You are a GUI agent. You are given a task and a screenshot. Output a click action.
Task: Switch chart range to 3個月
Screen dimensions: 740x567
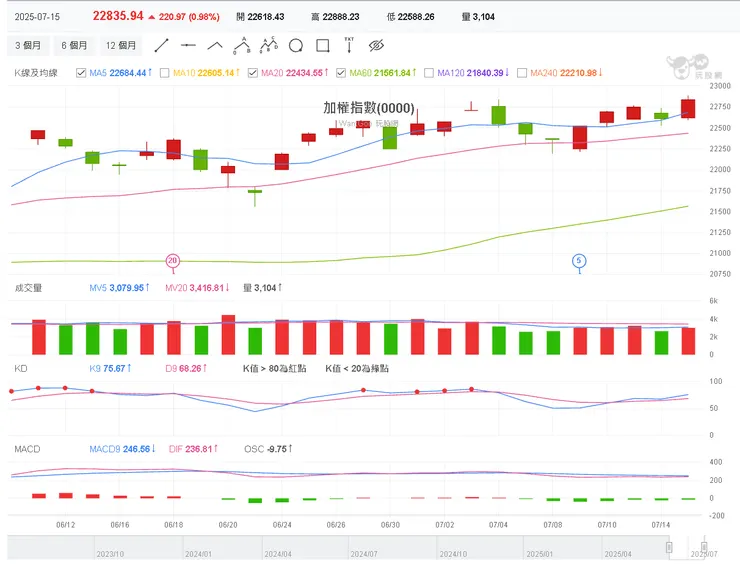(28, 46)
